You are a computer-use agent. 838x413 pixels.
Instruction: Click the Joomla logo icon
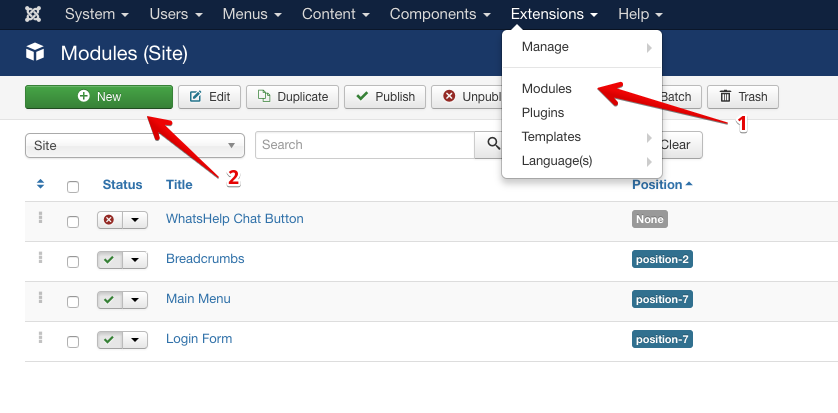(x=31, y=15)
